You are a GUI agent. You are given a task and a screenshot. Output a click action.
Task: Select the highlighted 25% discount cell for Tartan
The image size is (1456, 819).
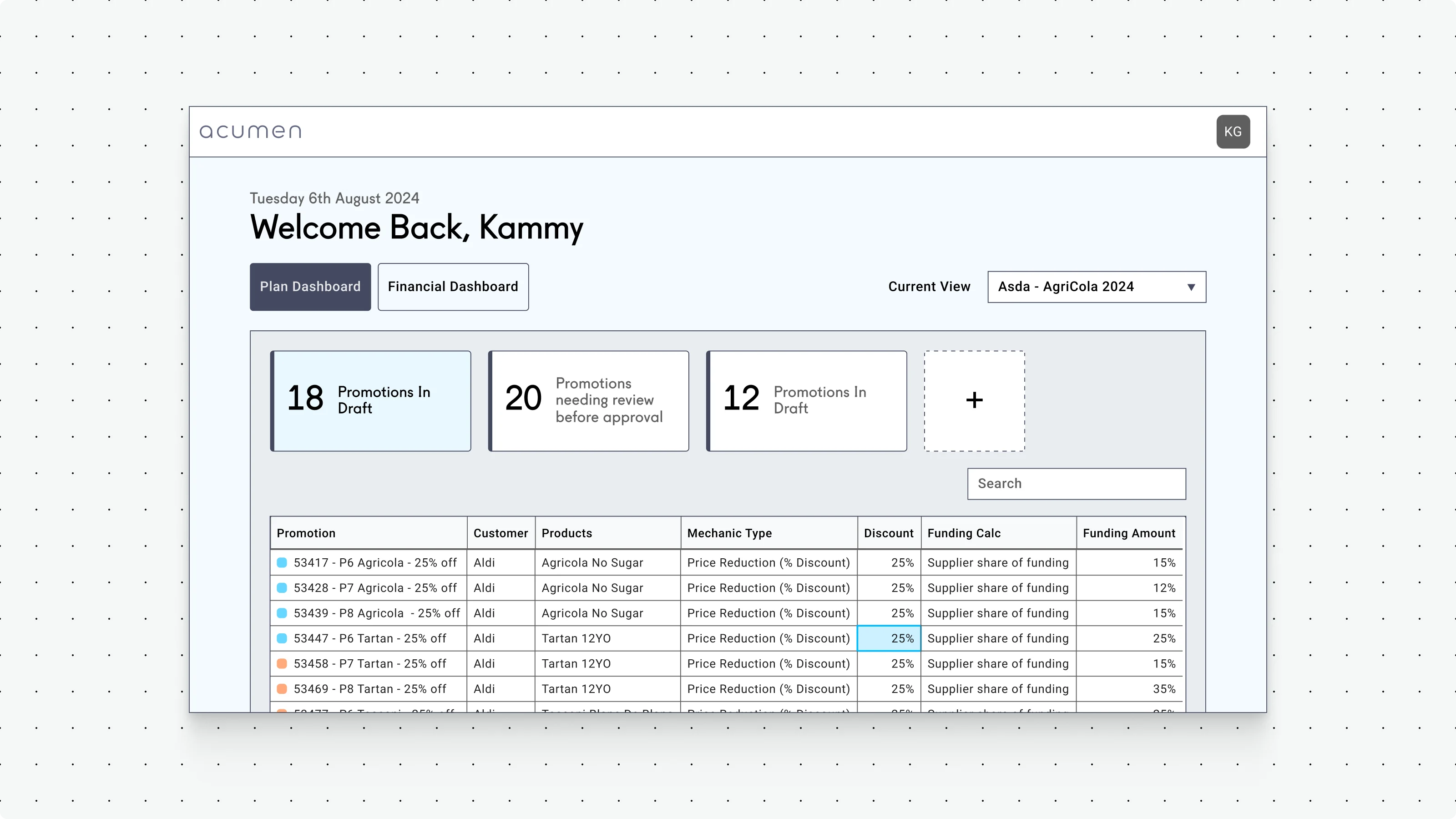coord(889,638)
